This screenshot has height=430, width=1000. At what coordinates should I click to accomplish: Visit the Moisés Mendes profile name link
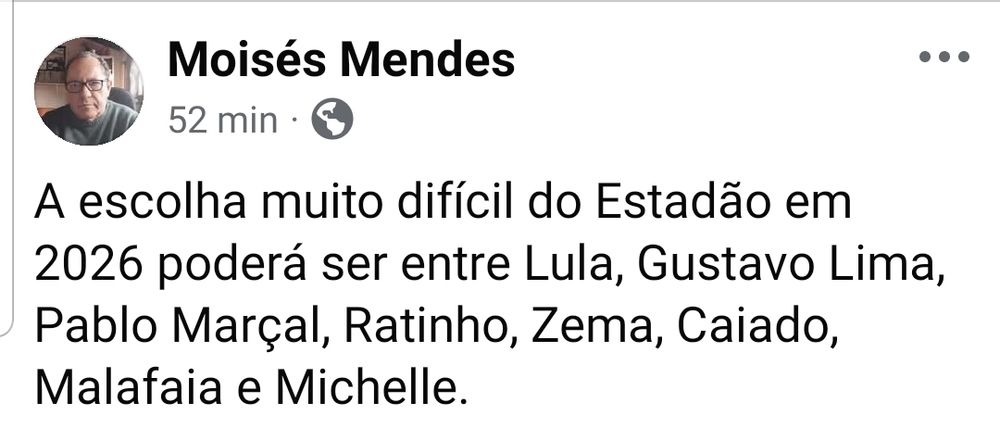click(x=341, y=60)
